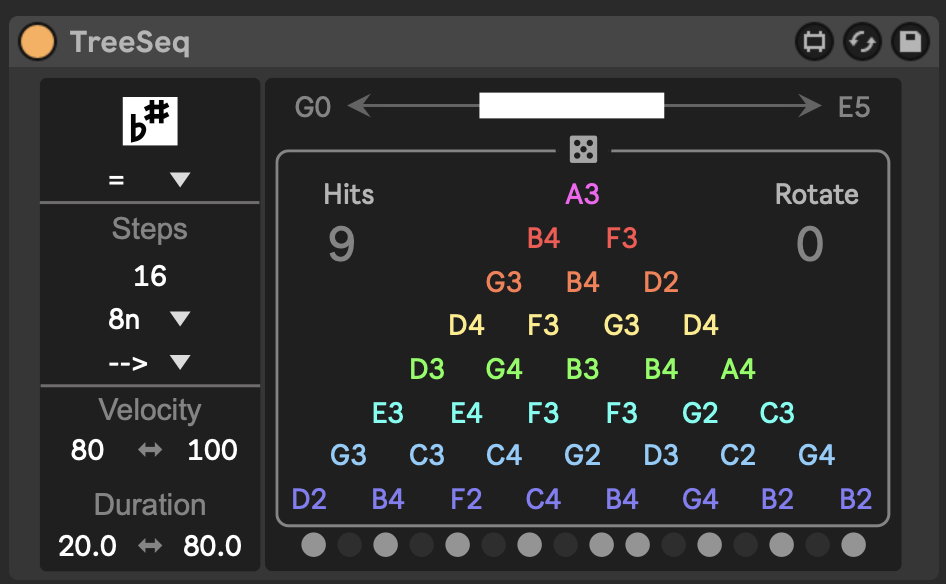
Task: Open the equals sign scale dropdown
Action: coord(149,180)
